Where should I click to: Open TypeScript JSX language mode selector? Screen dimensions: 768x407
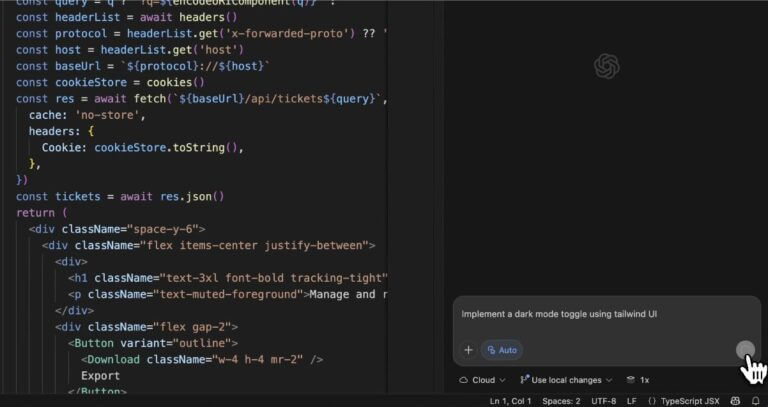(x=690, y=401)
